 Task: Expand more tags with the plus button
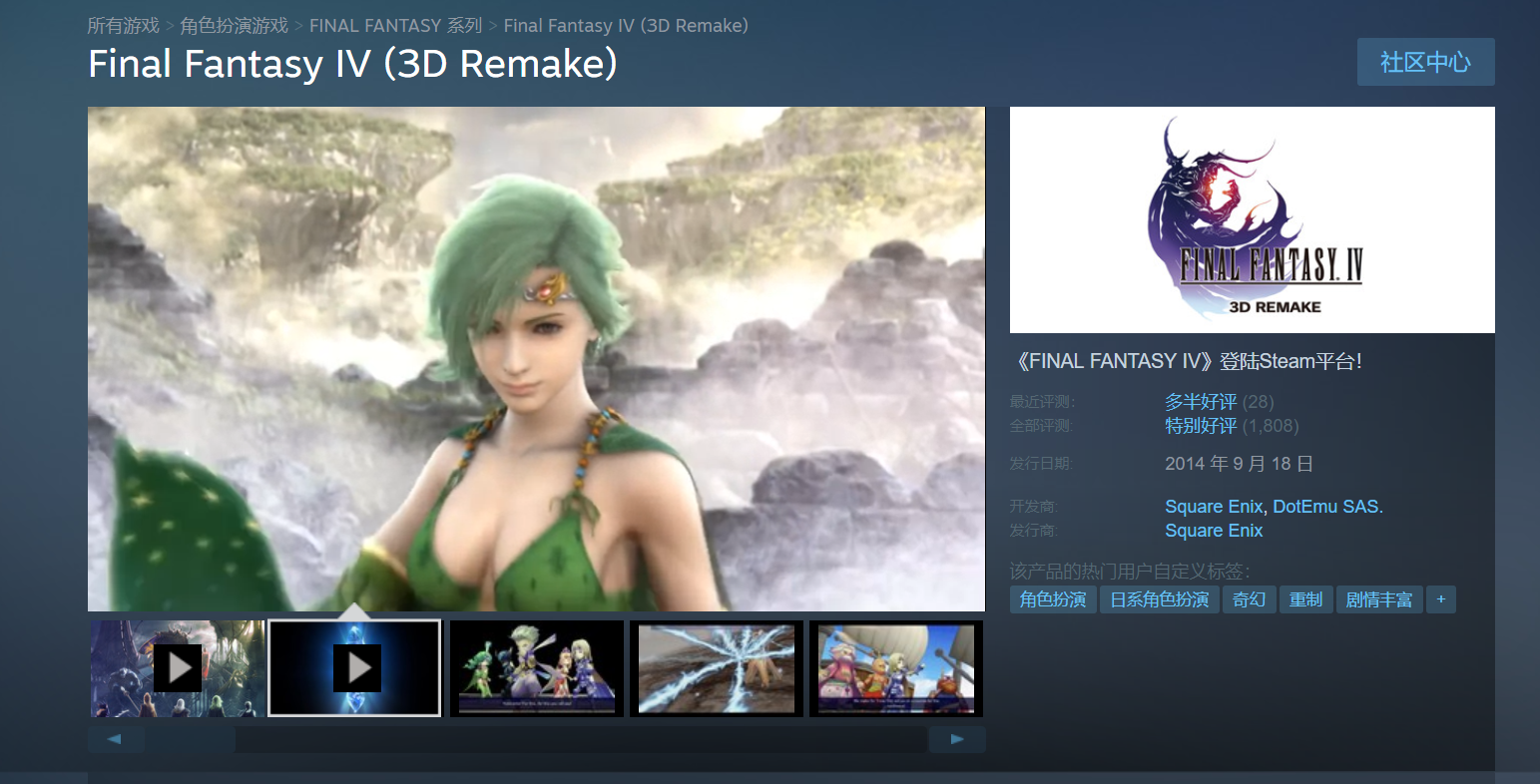1440,599
